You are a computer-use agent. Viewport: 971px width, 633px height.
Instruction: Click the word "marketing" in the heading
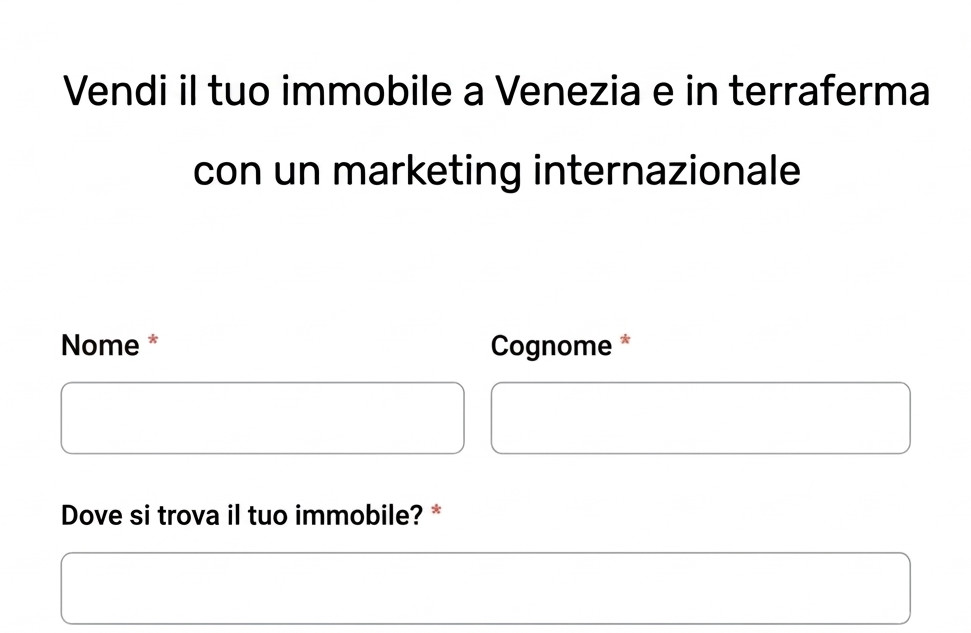(x=427, y=171)
